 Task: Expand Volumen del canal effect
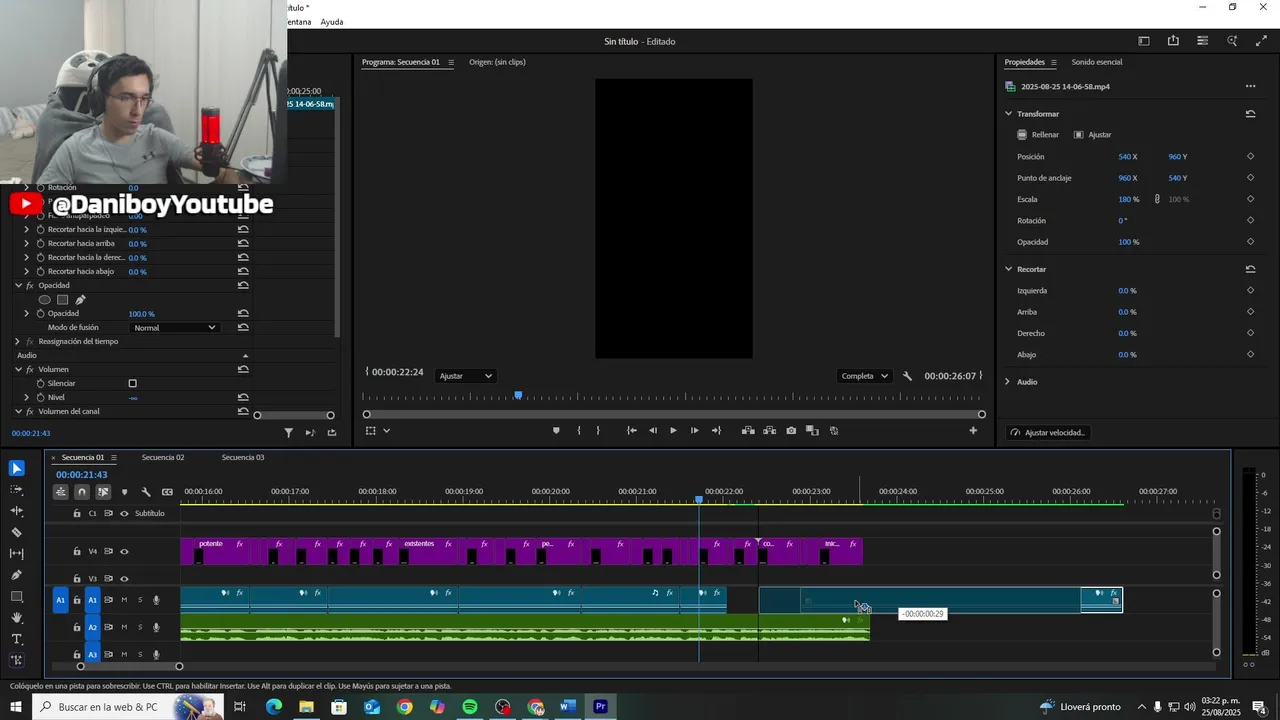click(17, 412)
